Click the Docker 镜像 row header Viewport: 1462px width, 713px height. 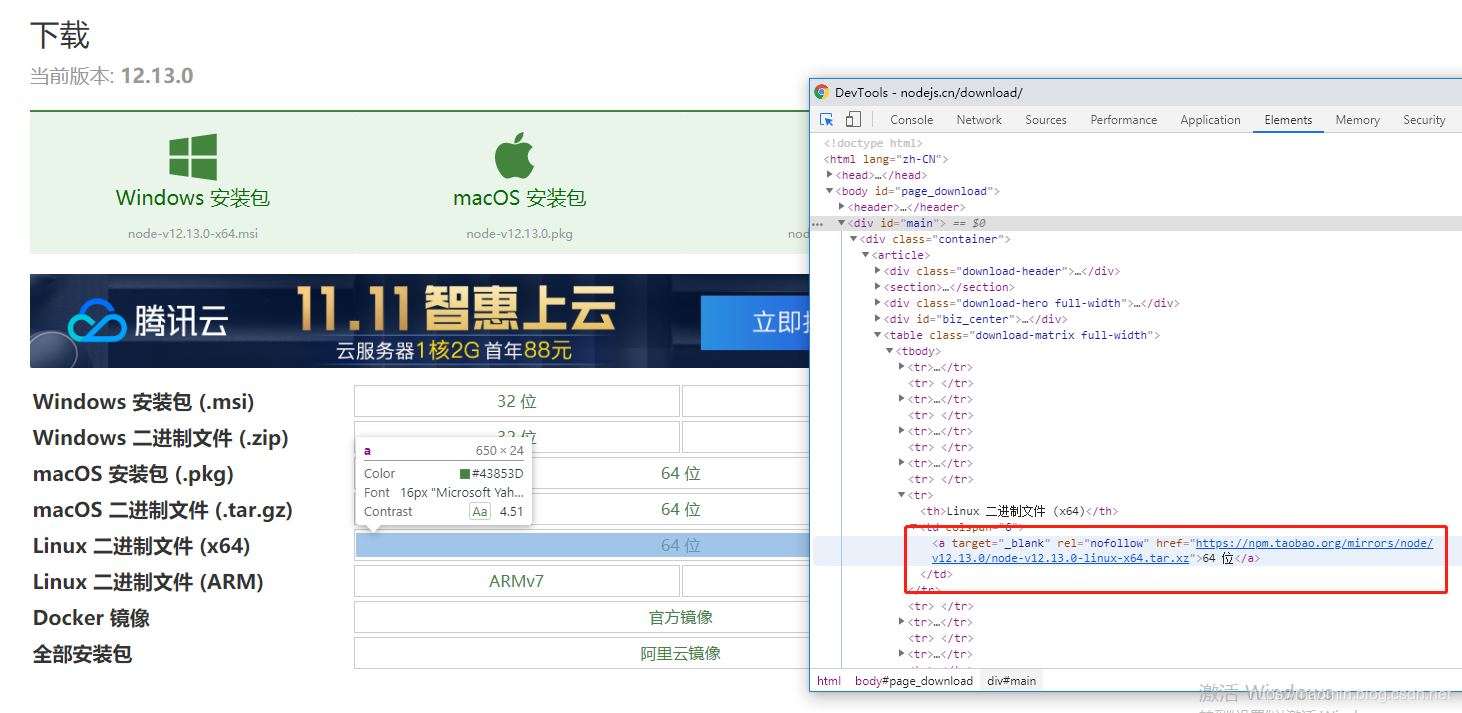(92, 618)
